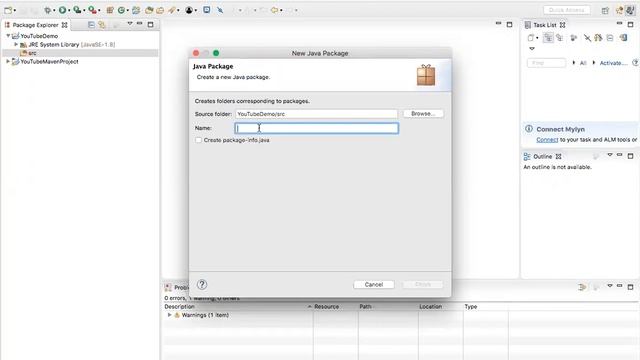Click the Description column header
640x360 pixels.
pyautogui.click(x=180, y=307)
